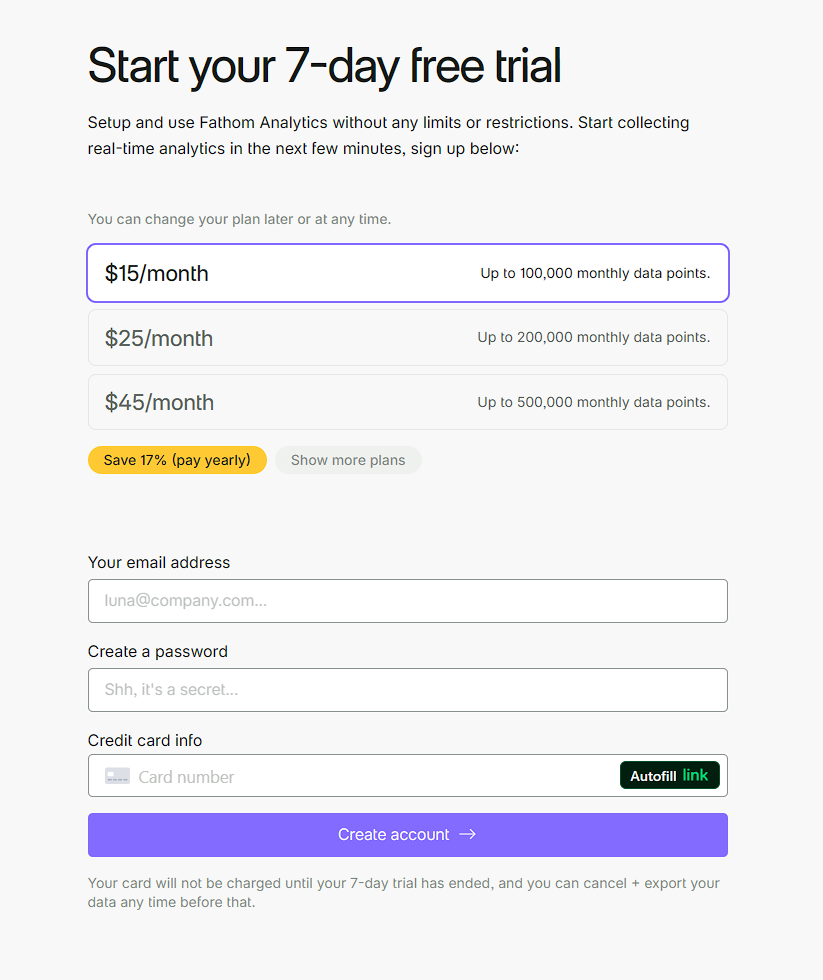Click the arrow icon beside Create account
Image resolution: width=823 pixels, height=980 pixels.
point(467,835)
